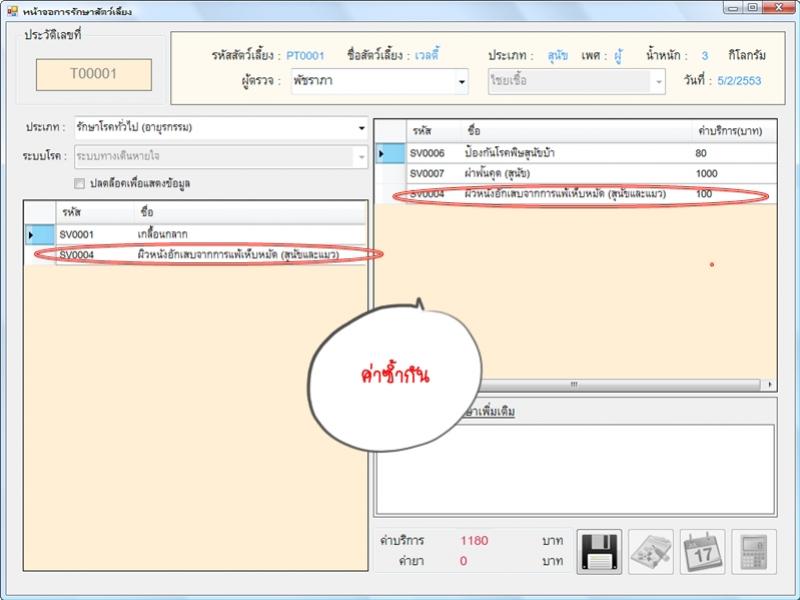Click pet code value PT0001
The height and width of the screenshot is (600, 800).
tap(305, 56)
